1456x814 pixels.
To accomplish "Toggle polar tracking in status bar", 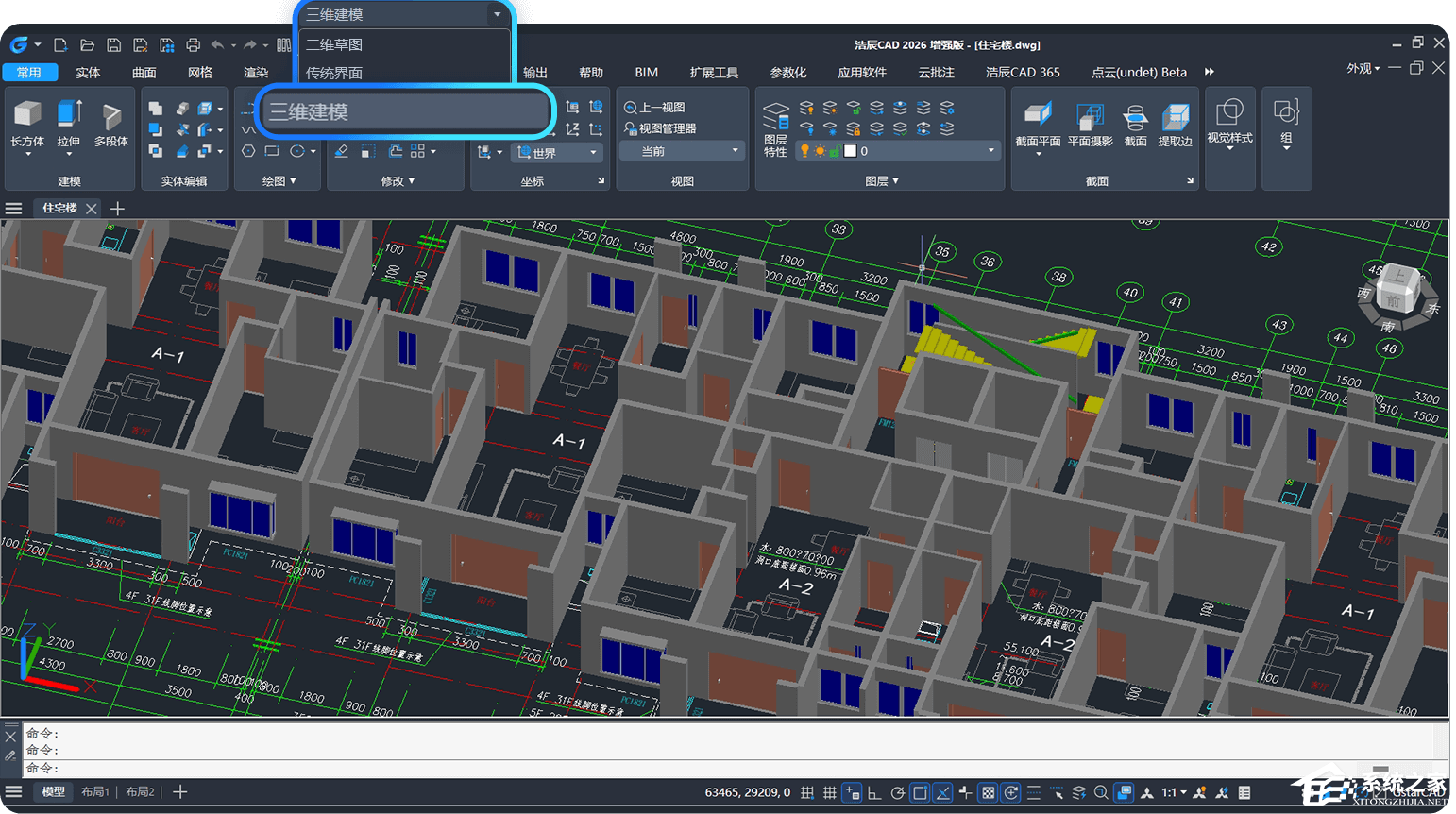I will (897, 793).
